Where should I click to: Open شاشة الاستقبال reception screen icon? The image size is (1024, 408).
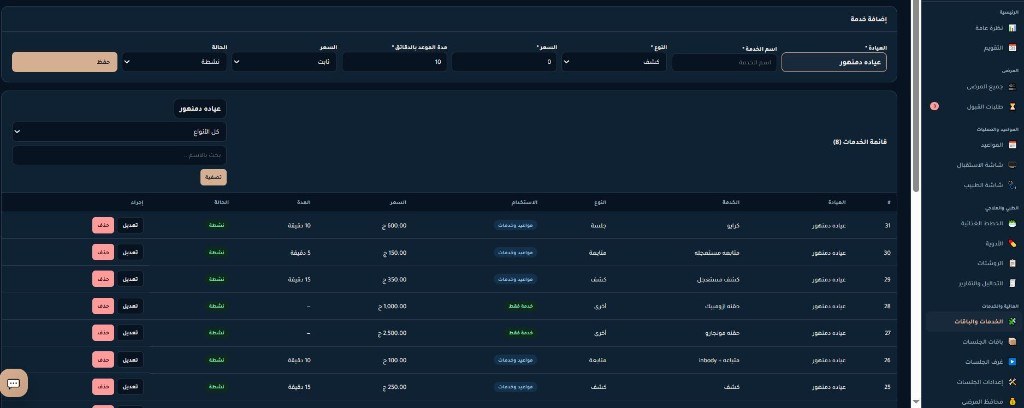(1012, 165)
